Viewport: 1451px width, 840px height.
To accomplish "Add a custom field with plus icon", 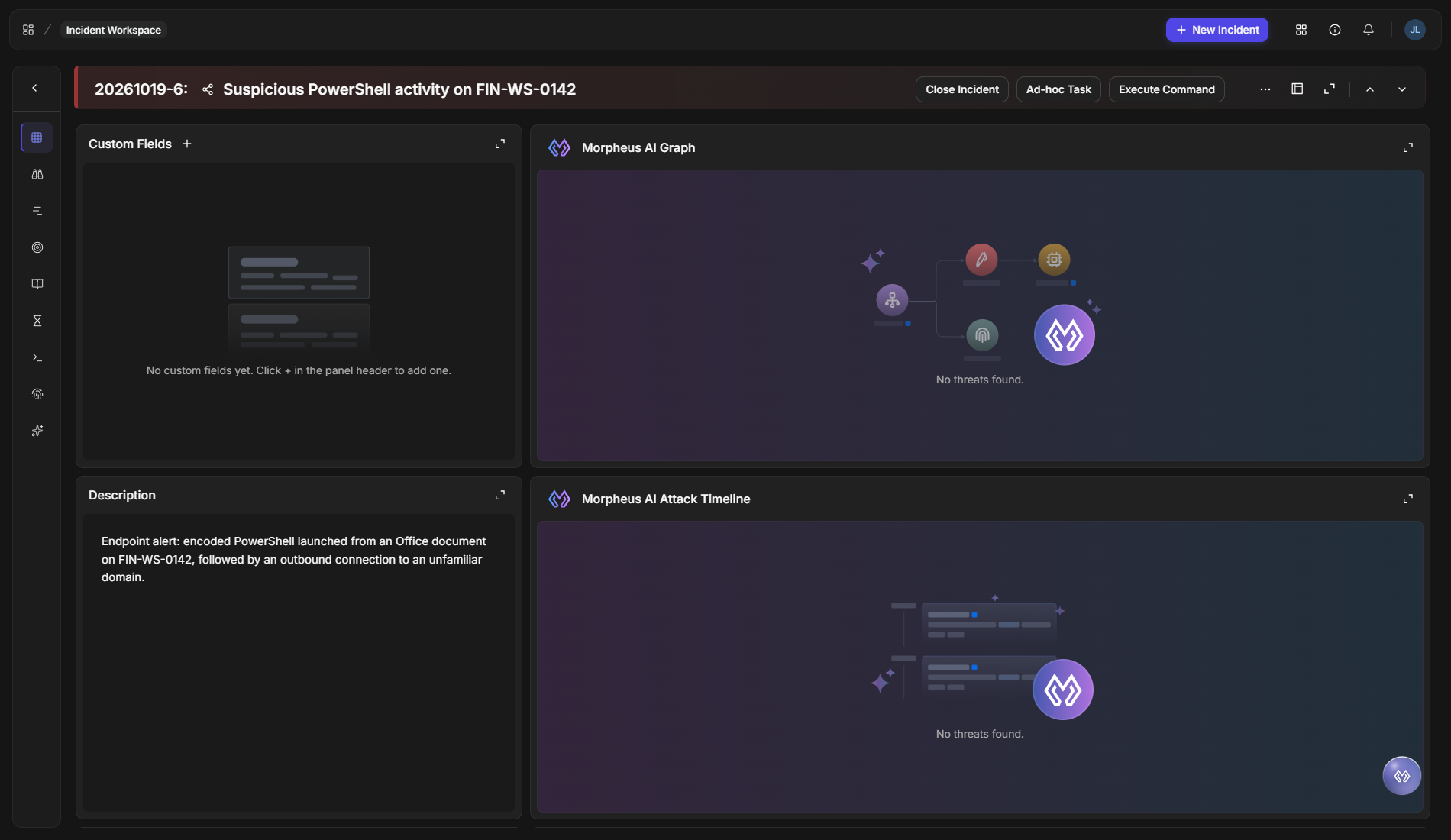I will point(187,144).
